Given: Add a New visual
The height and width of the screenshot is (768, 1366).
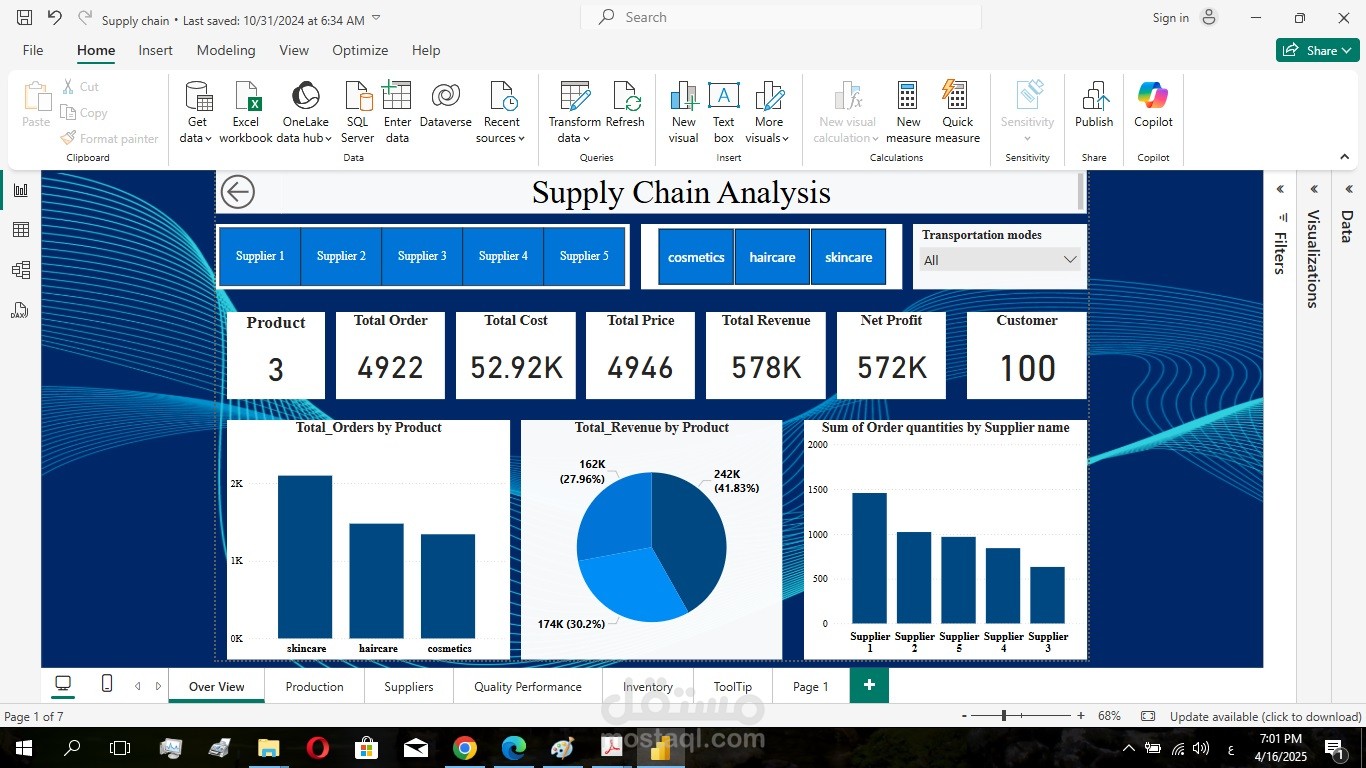Looking at the screenshot, I should [x=684, y=112].
